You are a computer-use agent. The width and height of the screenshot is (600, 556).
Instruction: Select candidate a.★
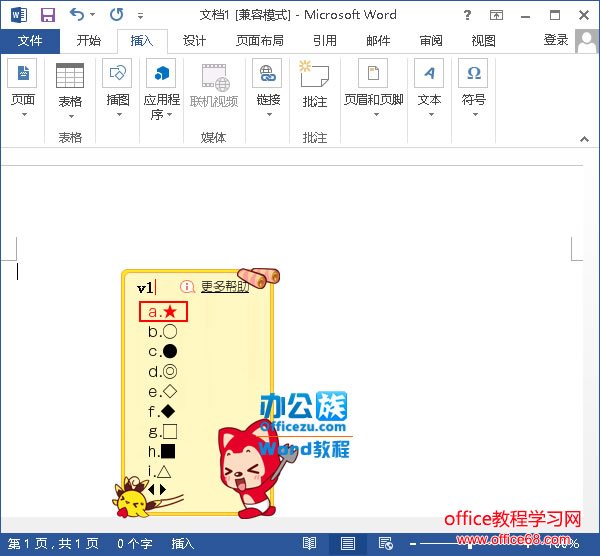click(x=163, y=311)
